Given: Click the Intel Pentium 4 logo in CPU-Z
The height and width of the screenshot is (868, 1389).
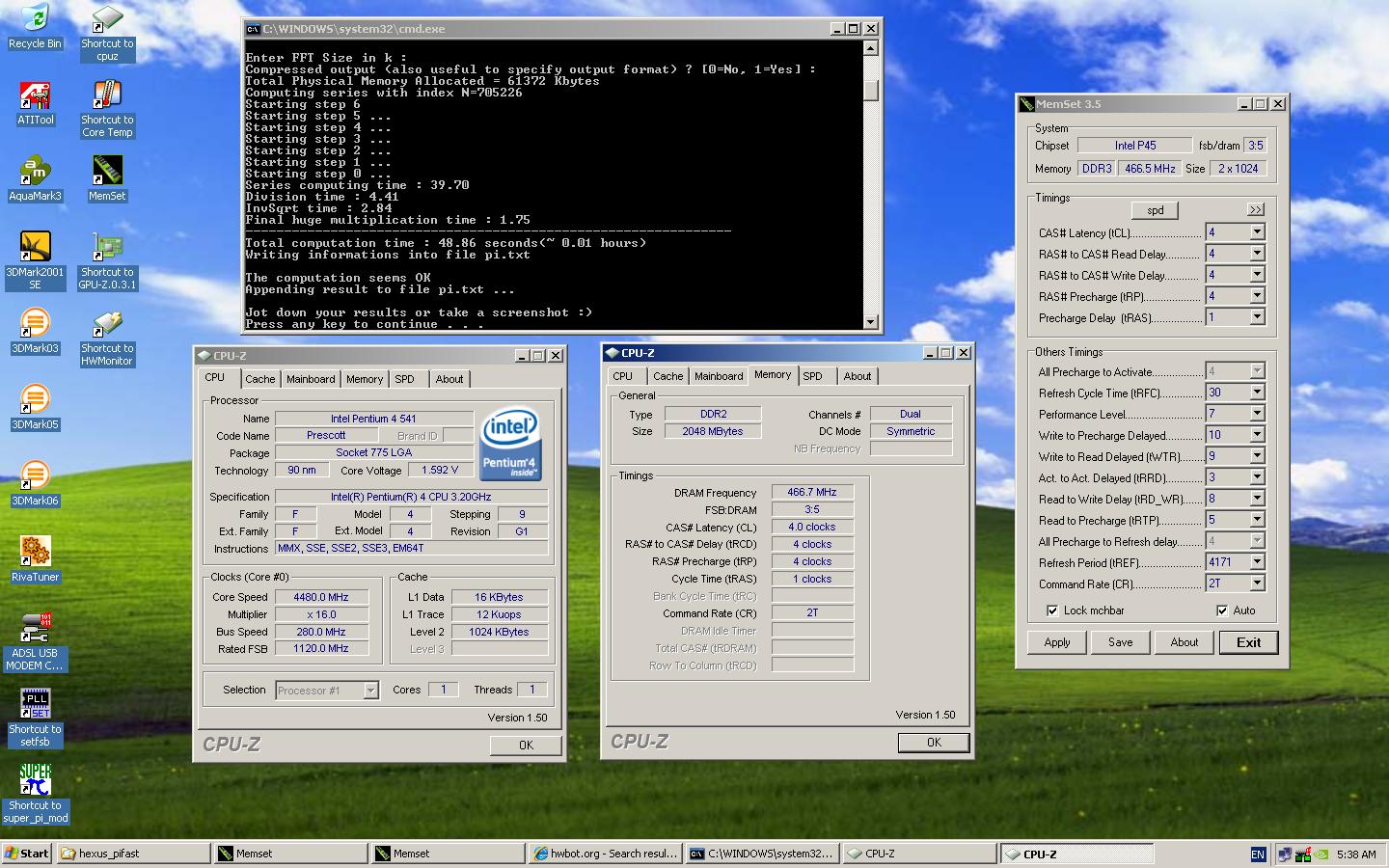Looking at the screenshot, I should (510, 443).
